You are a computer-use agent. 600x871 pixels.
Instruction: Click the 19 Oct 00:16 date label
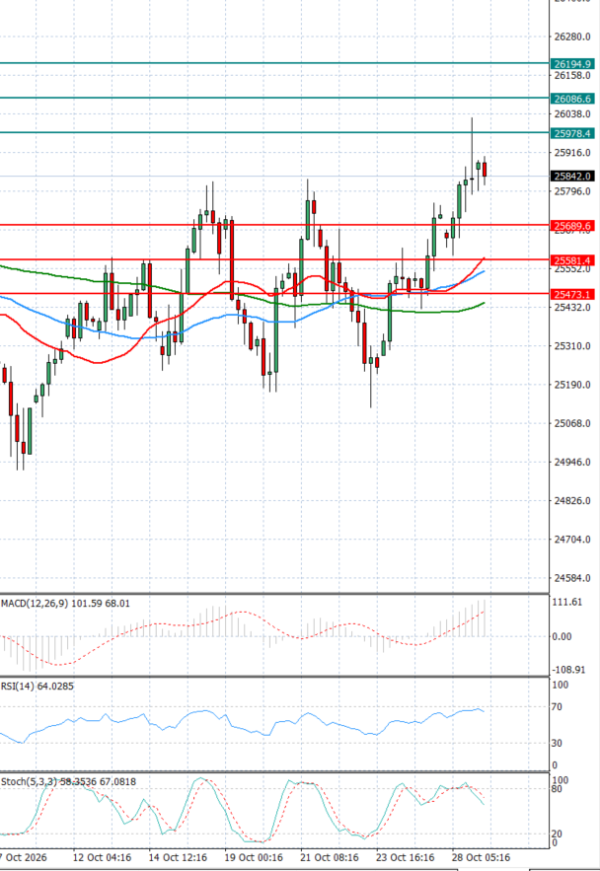[x=253, y=857]
